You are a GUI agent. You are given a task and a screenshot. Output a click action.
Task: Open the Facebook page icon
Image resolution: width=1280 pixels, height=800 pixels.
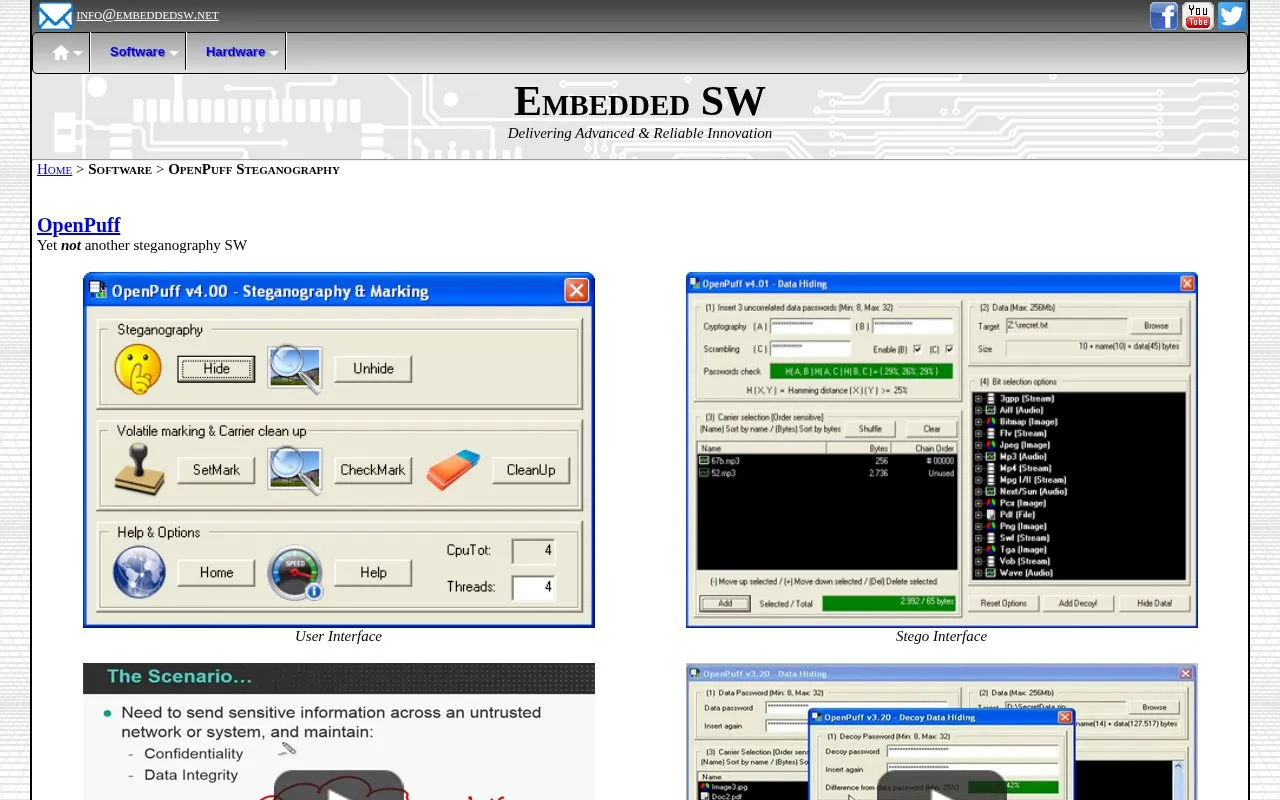coord(1163,16)
